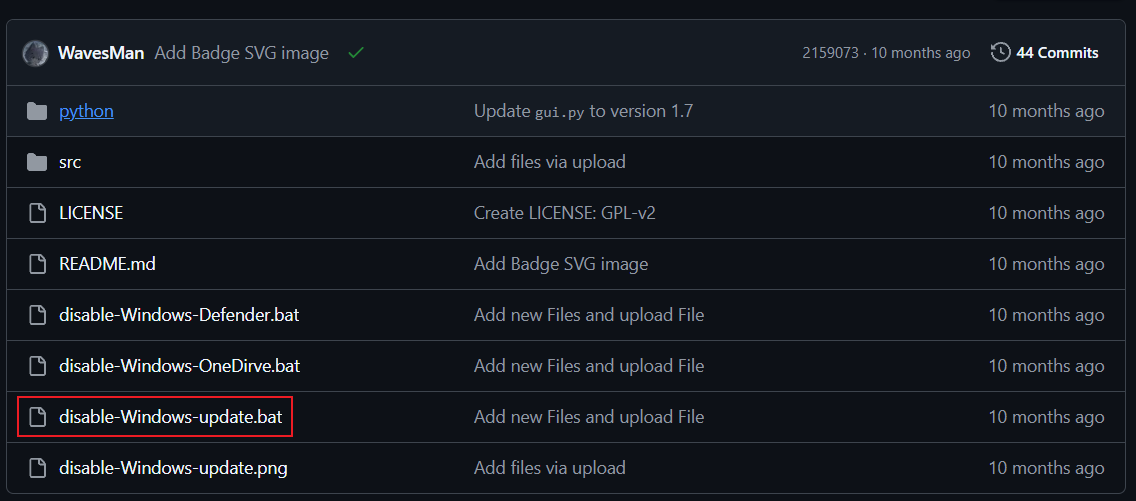Click the WavesMan username link
Screen dimensions: 1136x501
pyautogui.click(x=102, y=53)
